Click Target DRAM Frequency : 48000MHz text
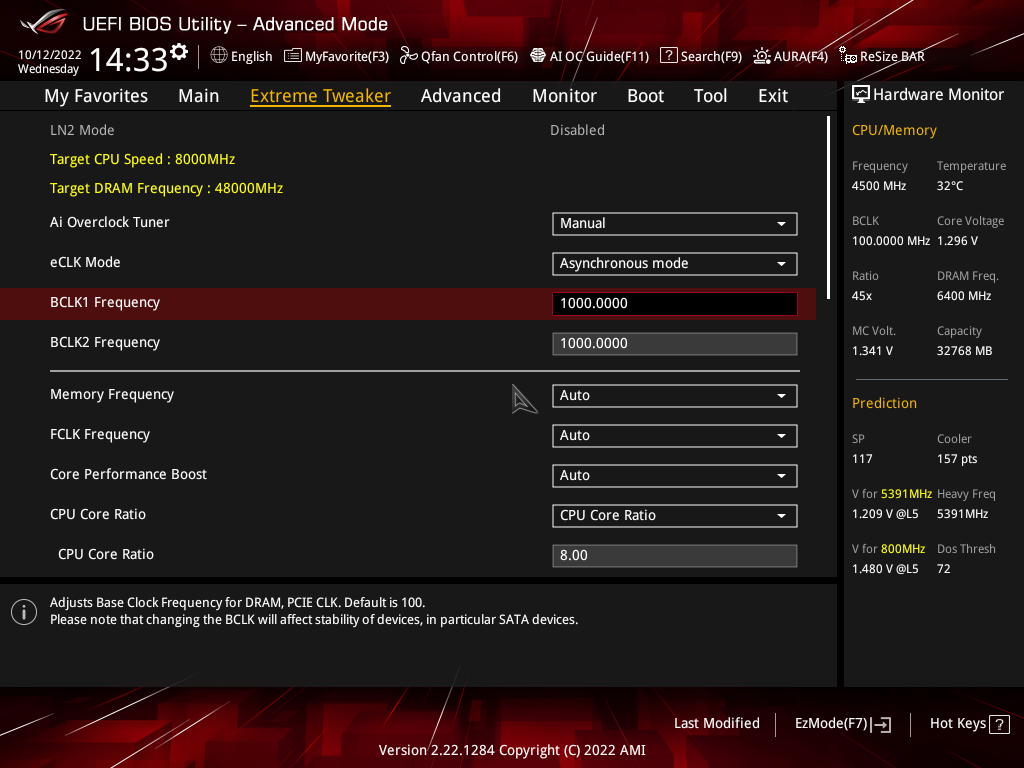 167,188
